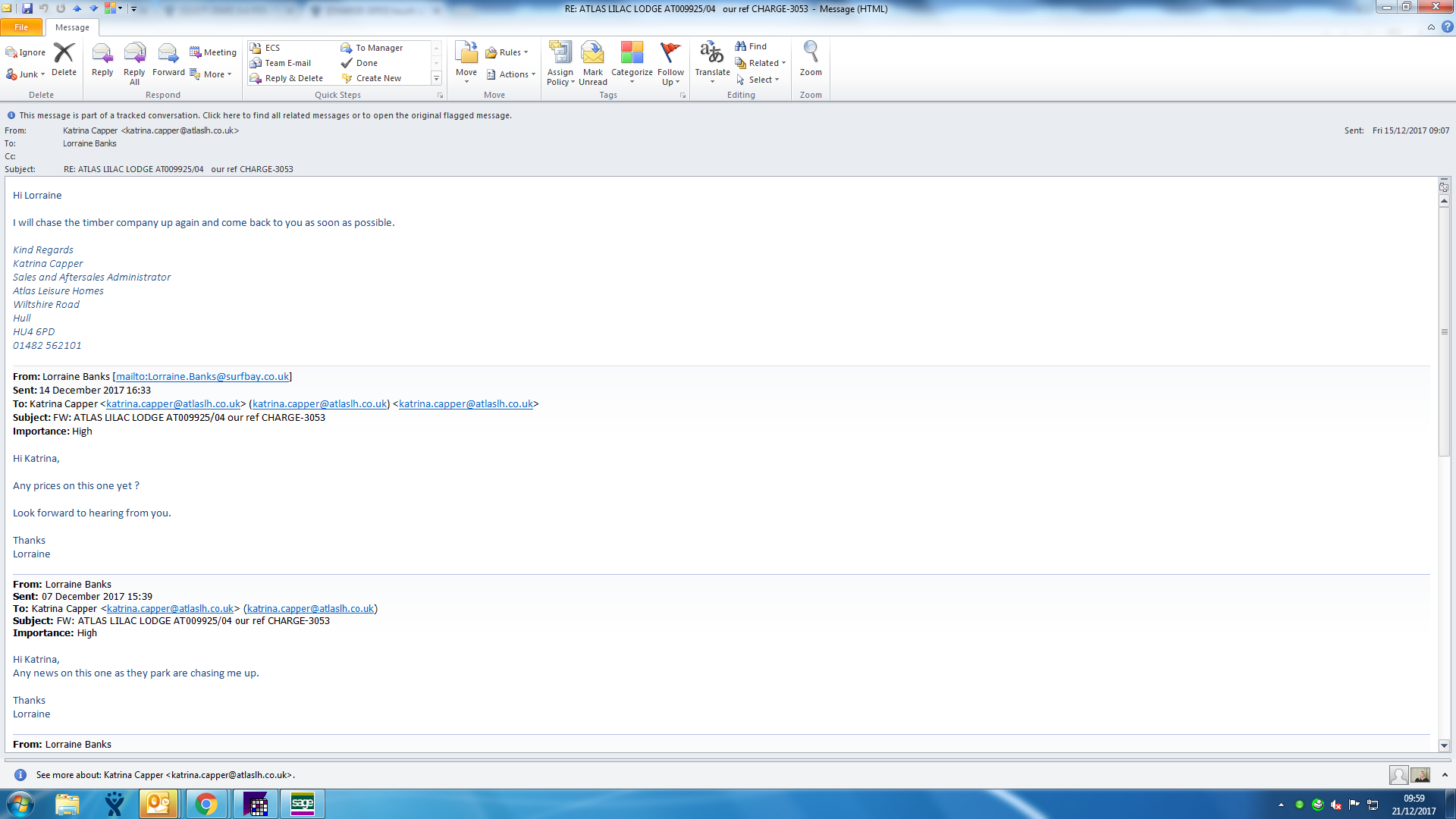1456x819 pixels.
Task: Click the Find binoculars icon
Action: coord(741,46)
